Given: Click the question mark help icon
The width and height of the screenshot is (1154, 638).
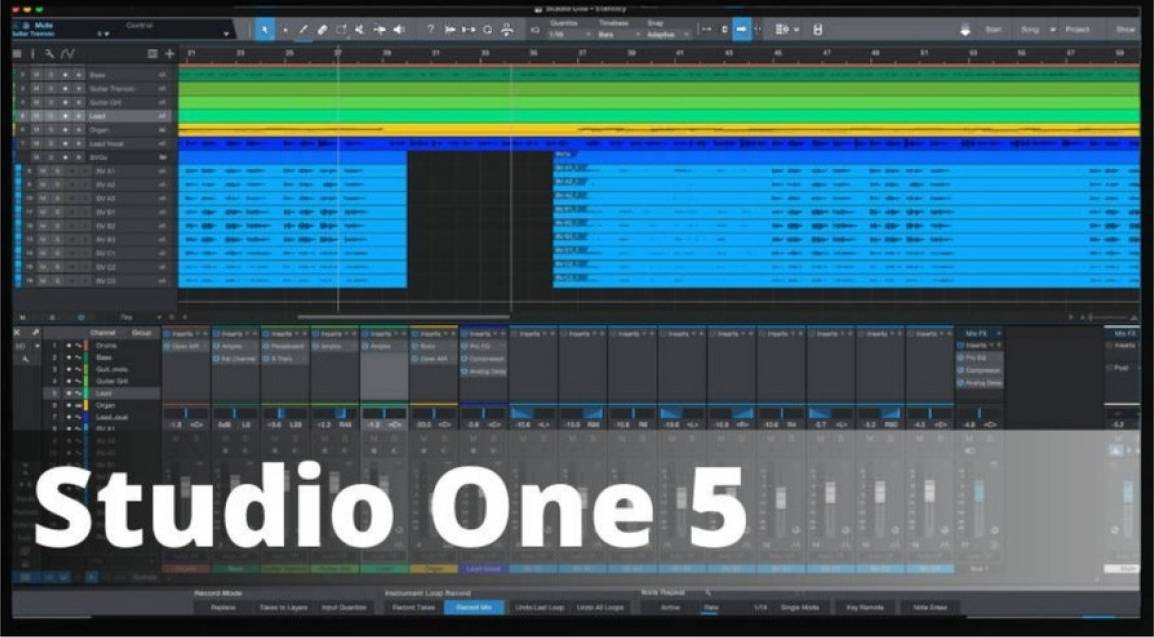Looking at the screenshot, I should pyautogui.click(x=431, y=29).
